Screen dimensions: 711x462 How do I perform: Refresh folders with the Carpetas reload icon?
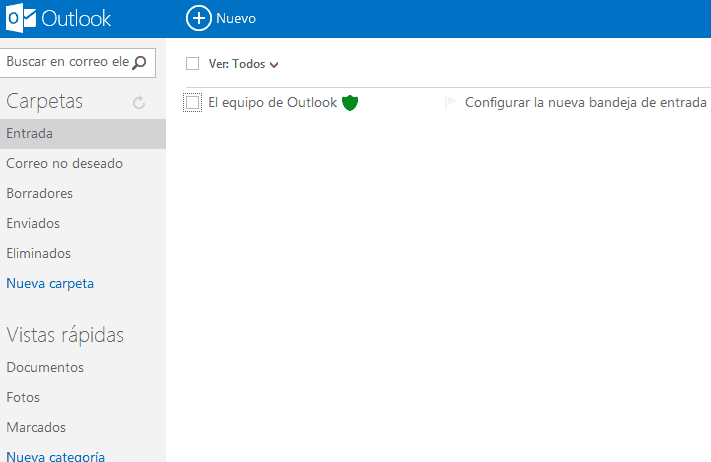[139, 102]
